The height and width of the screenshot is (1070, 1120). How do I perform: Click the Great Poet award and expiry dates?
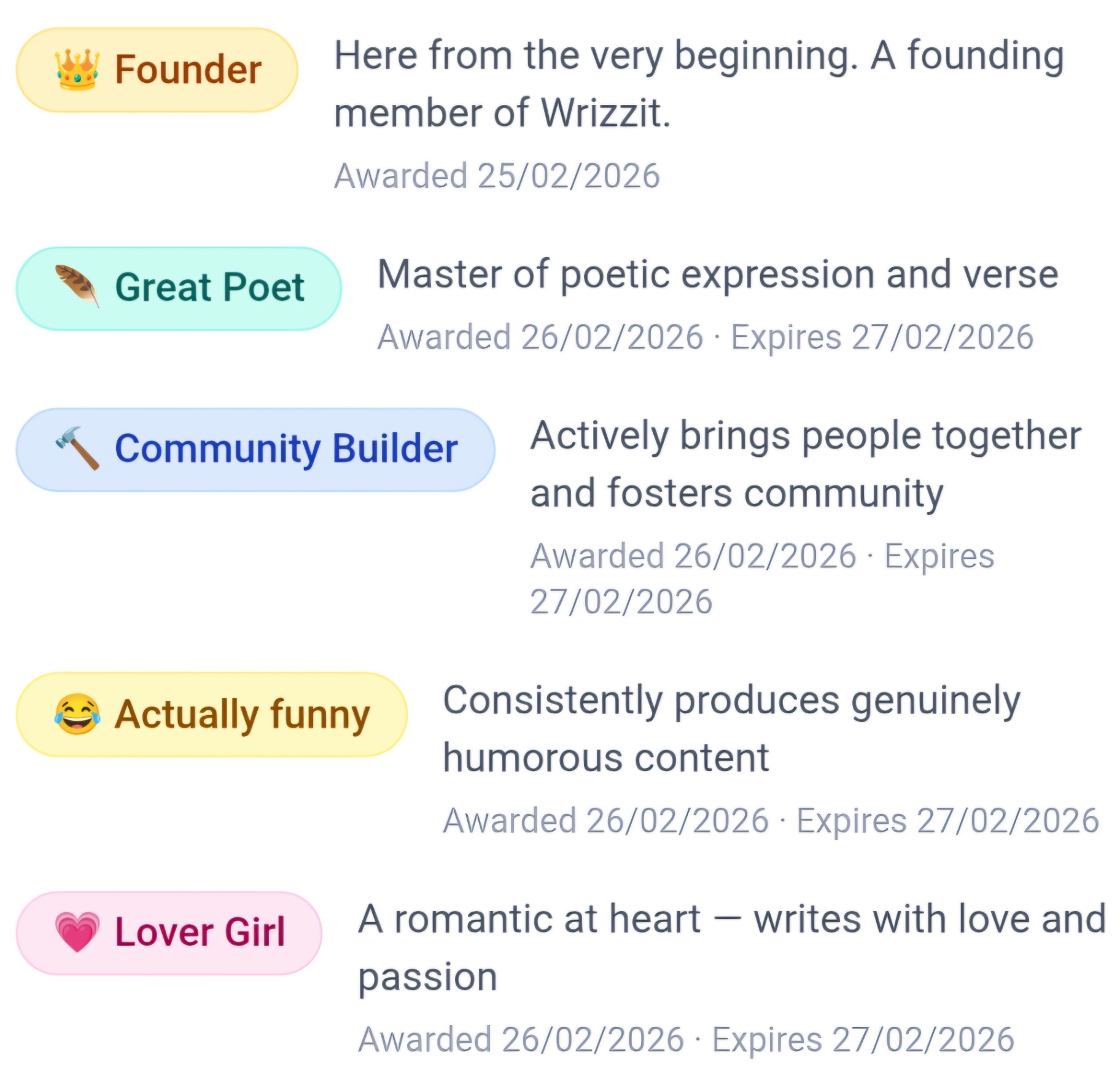pos(706,338)
